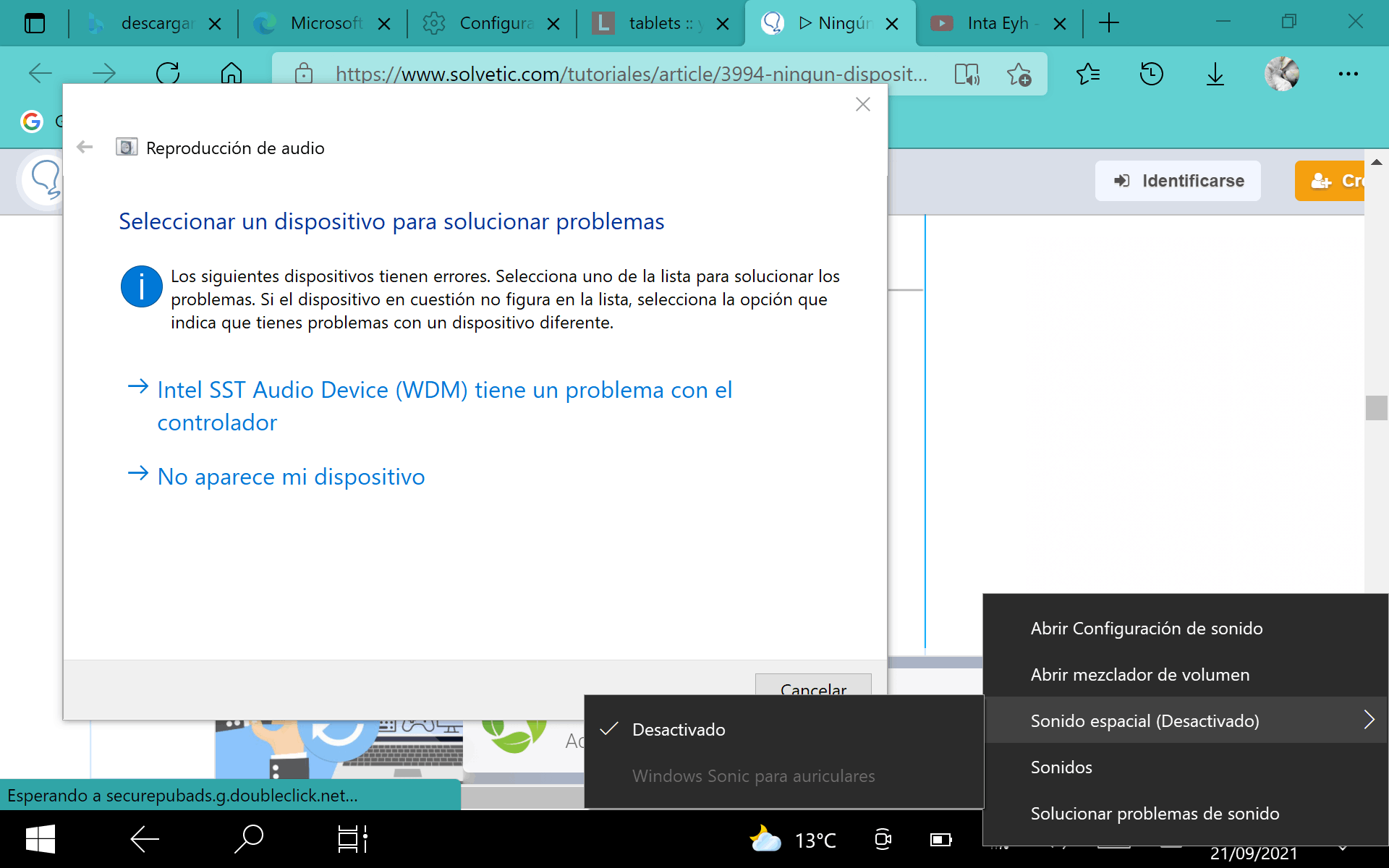Open the Windows Start menu
The height and width of the screenshot is (868, 1389).
[41, 839]
